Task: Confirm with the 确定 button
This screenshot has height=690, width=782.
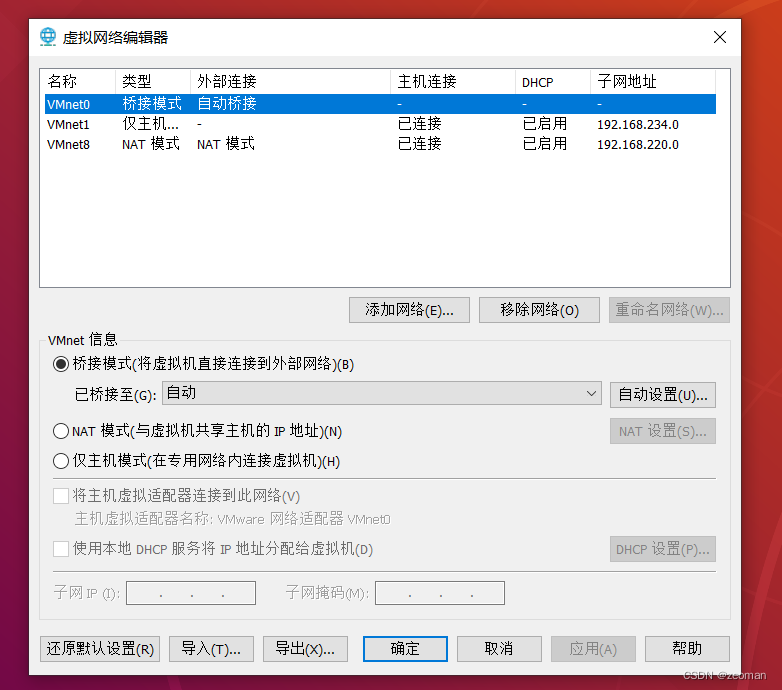Action: [x=405, y=649]
